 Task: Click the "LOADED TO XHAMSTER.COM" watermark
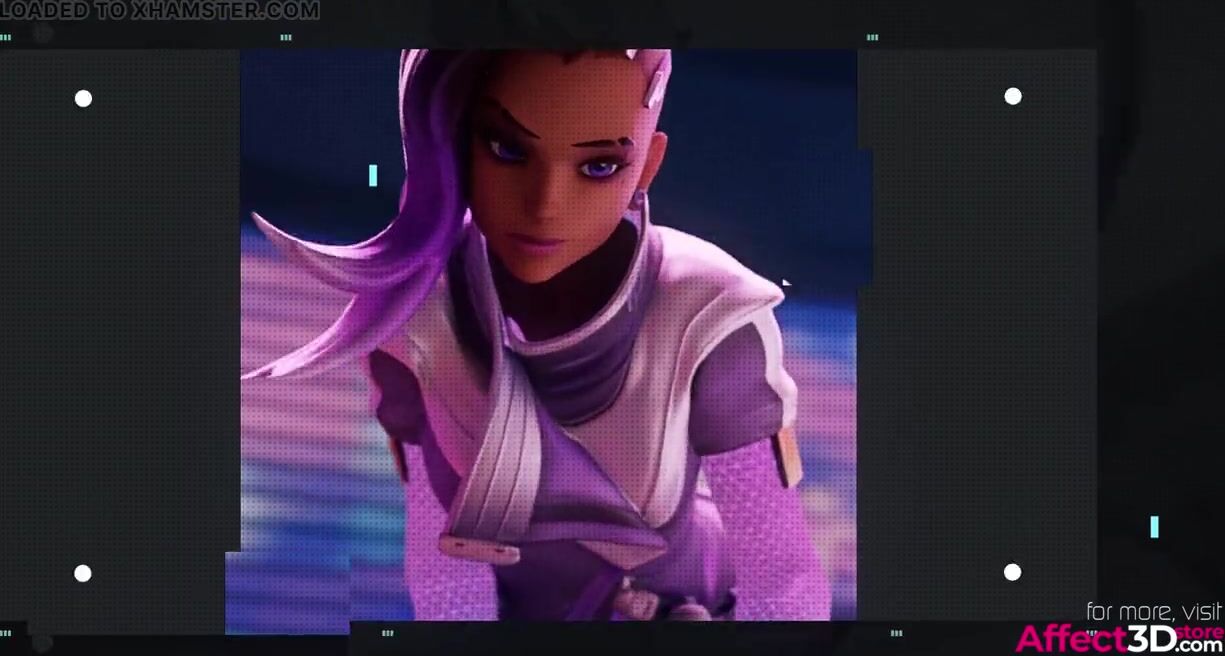point(160,11)
